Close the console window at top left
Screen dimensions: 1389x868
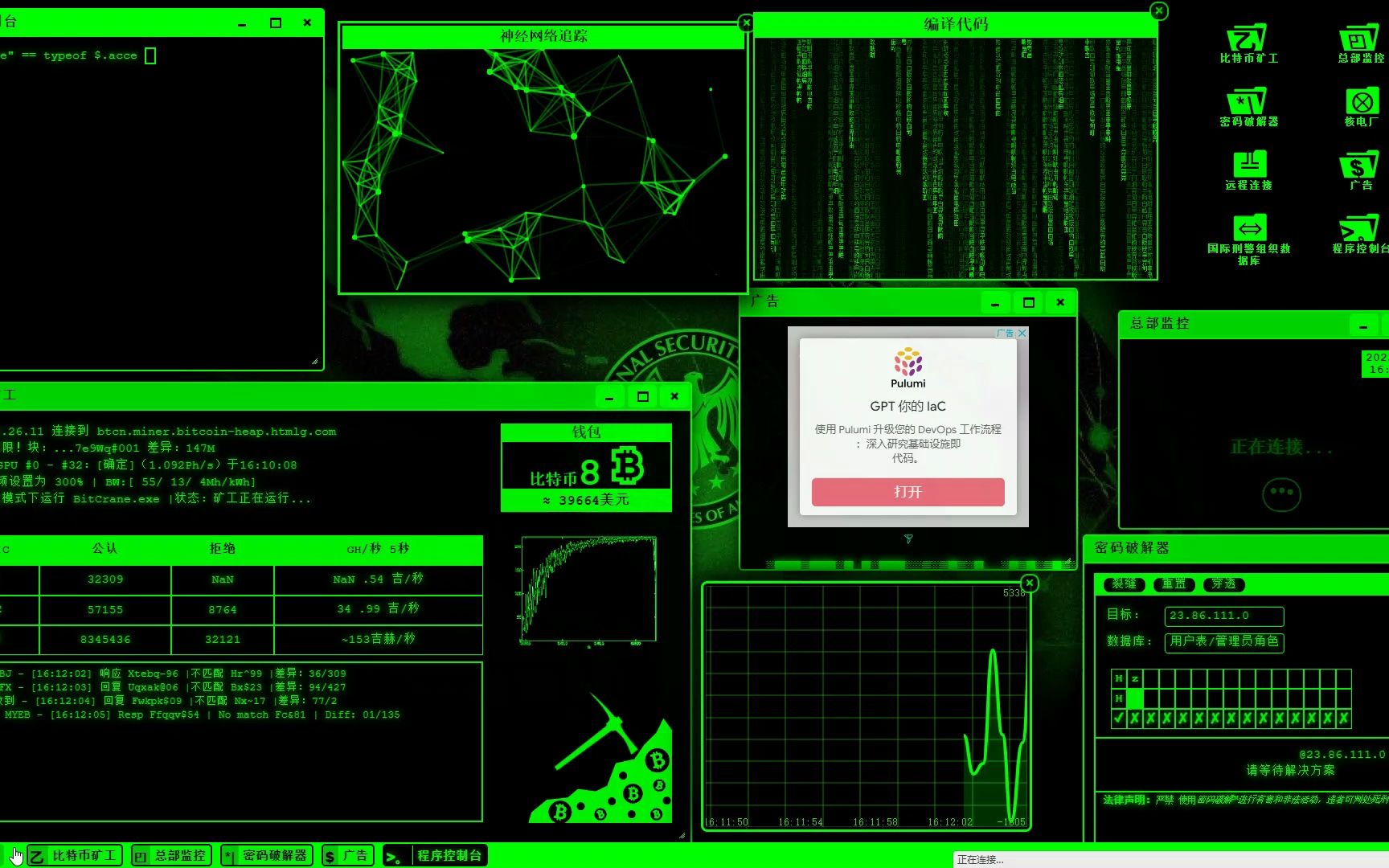click(307, 23)
